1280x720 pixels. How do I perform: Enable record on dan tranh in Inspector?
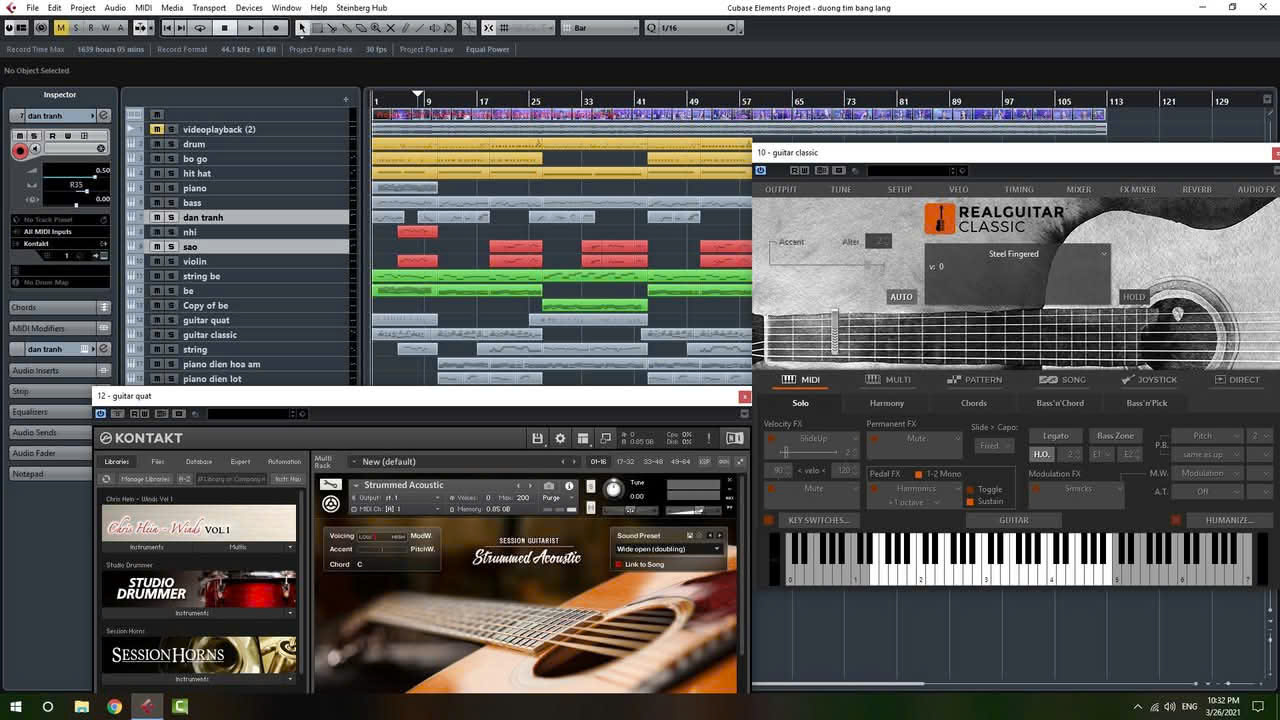tap(20, 151)
